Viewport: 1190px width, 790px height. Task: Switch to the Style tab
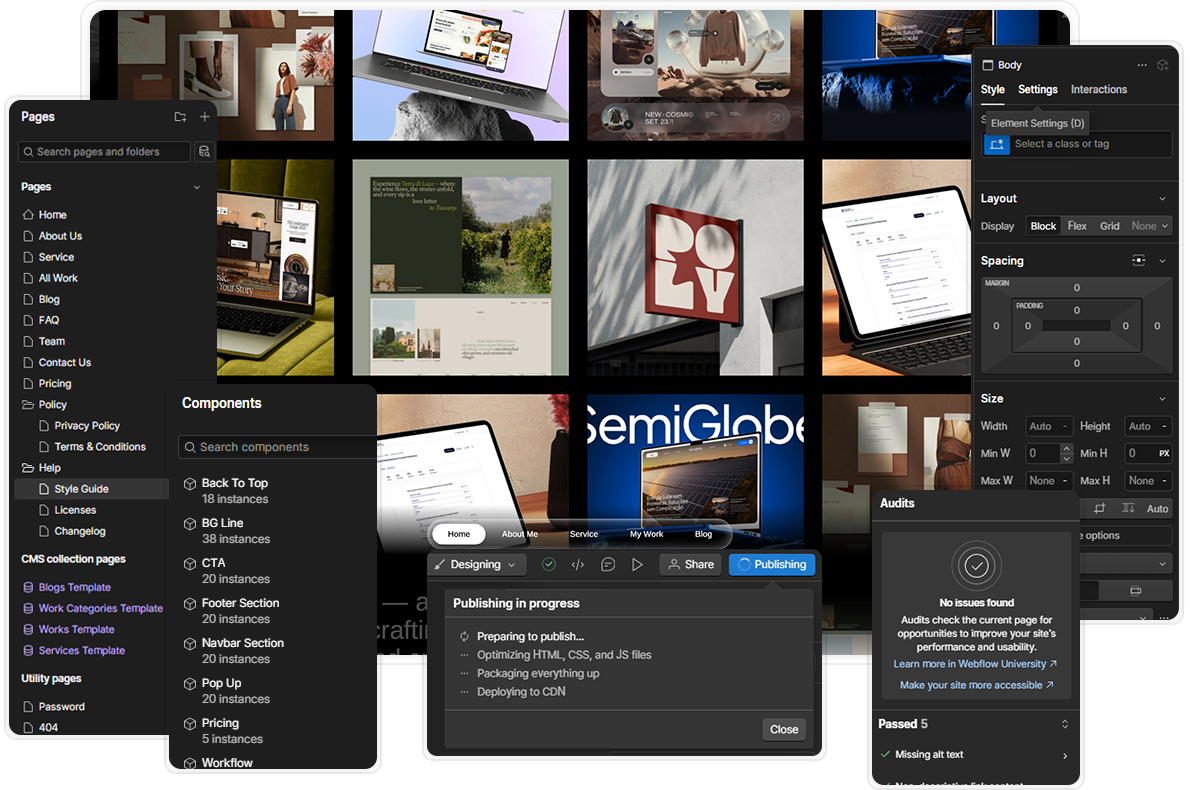(x=992, y=90)
